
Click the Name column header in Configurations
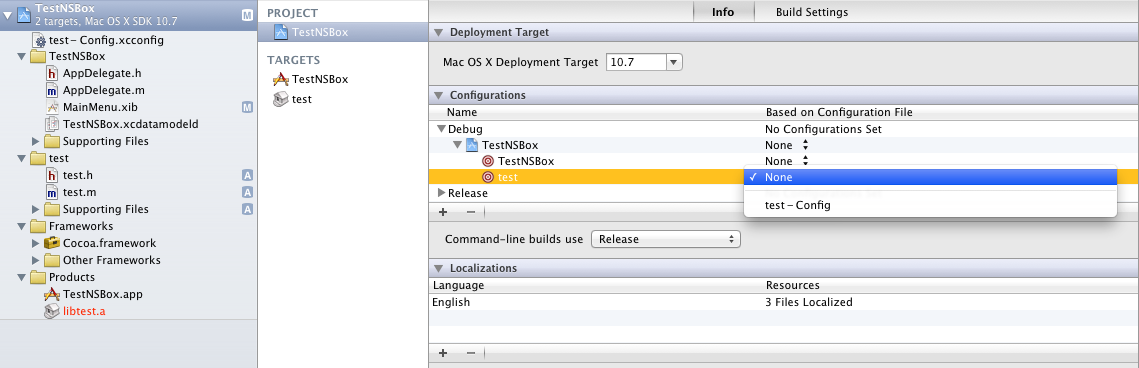point(462,113)
